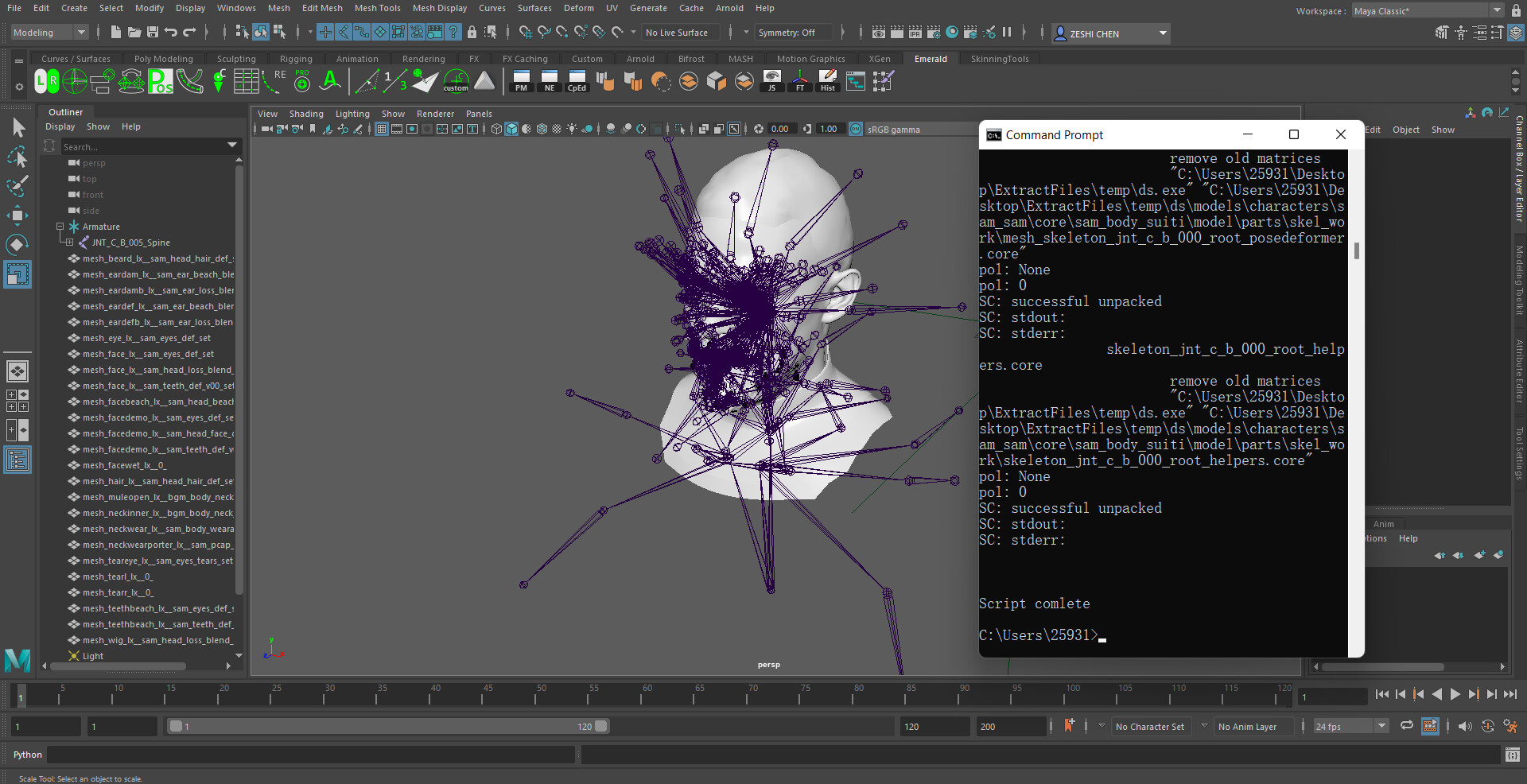Image resolution: width=1527 pixels, height=784 pixels.
Task: Toggle snap to grids
Action: (x=525, y=33)
